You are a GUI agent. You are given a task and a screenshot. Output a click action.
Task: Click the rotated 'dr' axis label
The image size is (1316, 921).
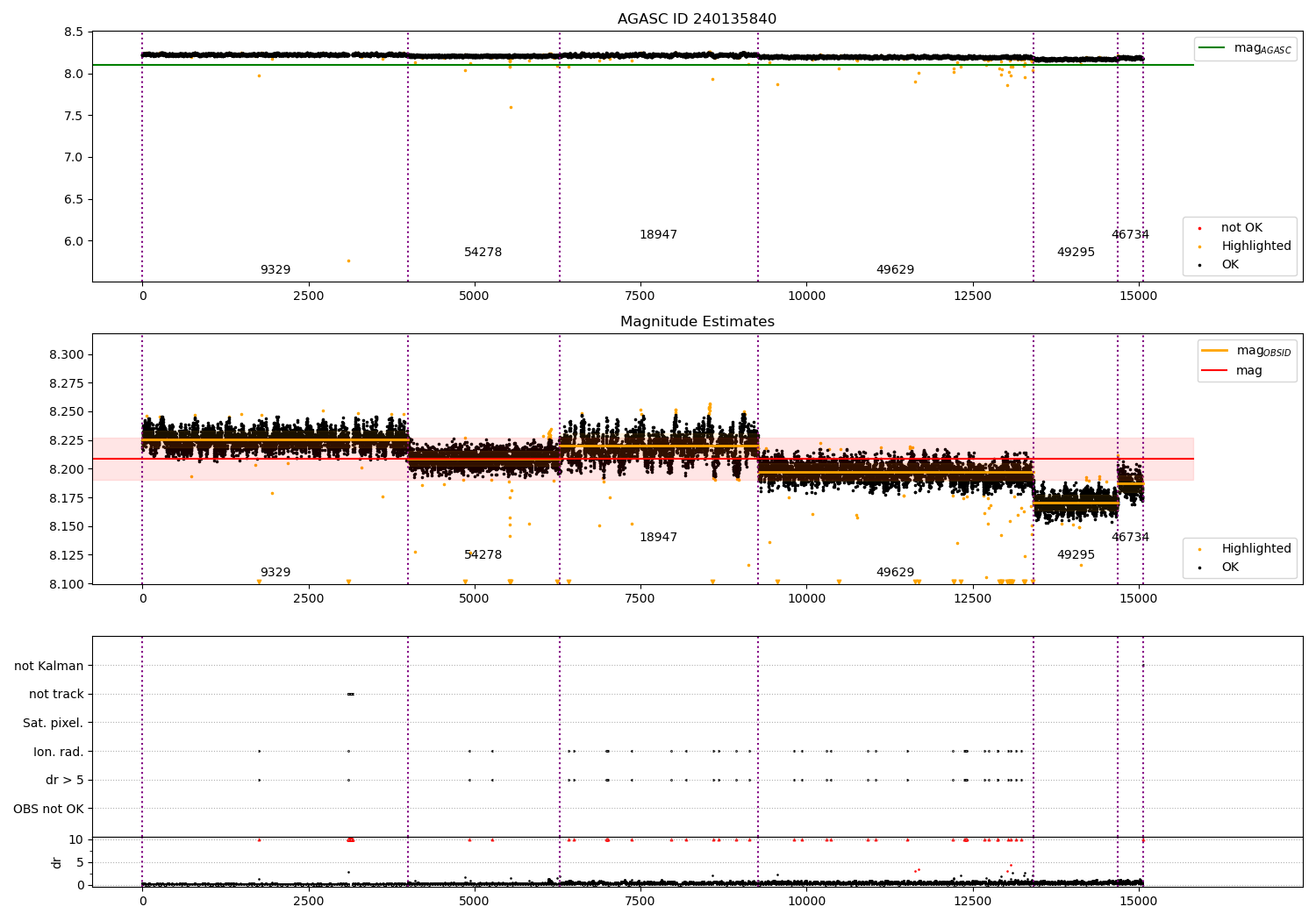[57, 863]
